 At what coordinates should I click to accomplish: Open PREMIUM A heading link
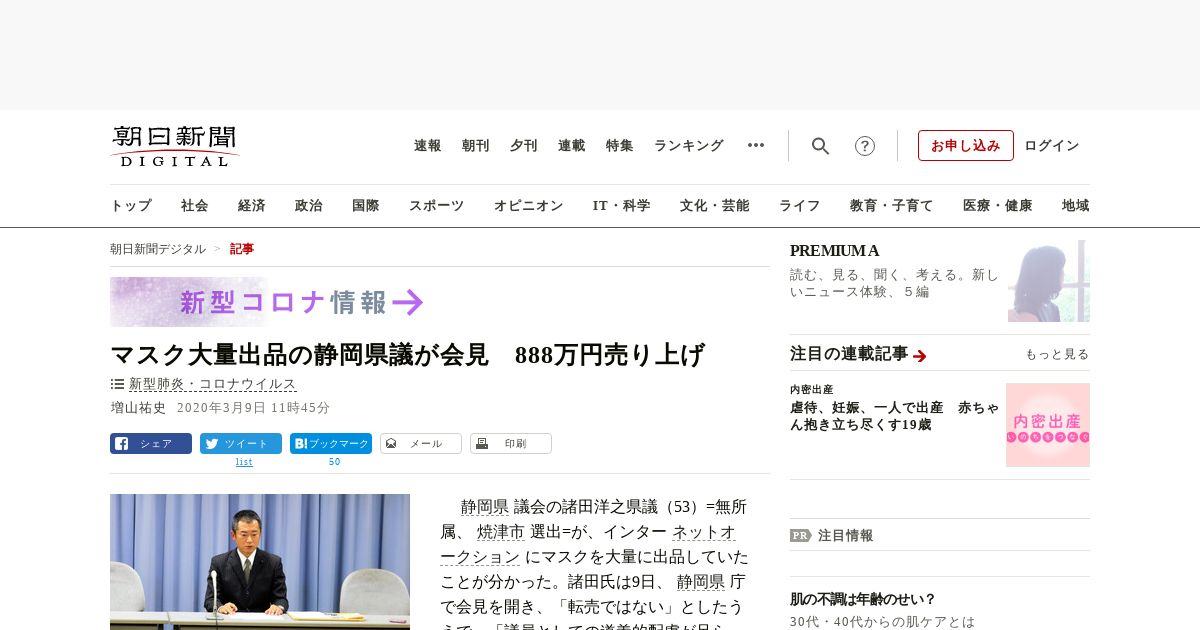pyautogui.click(x=834, y=251)
